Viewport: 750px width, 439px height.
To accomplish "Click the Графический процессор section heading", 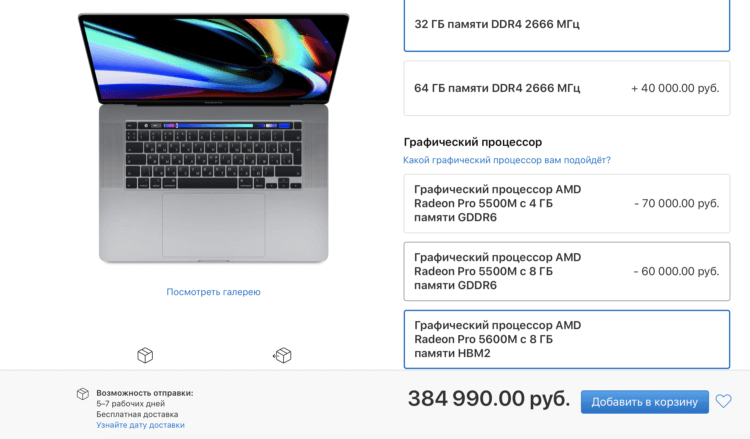I will click(x=473, y=142).
